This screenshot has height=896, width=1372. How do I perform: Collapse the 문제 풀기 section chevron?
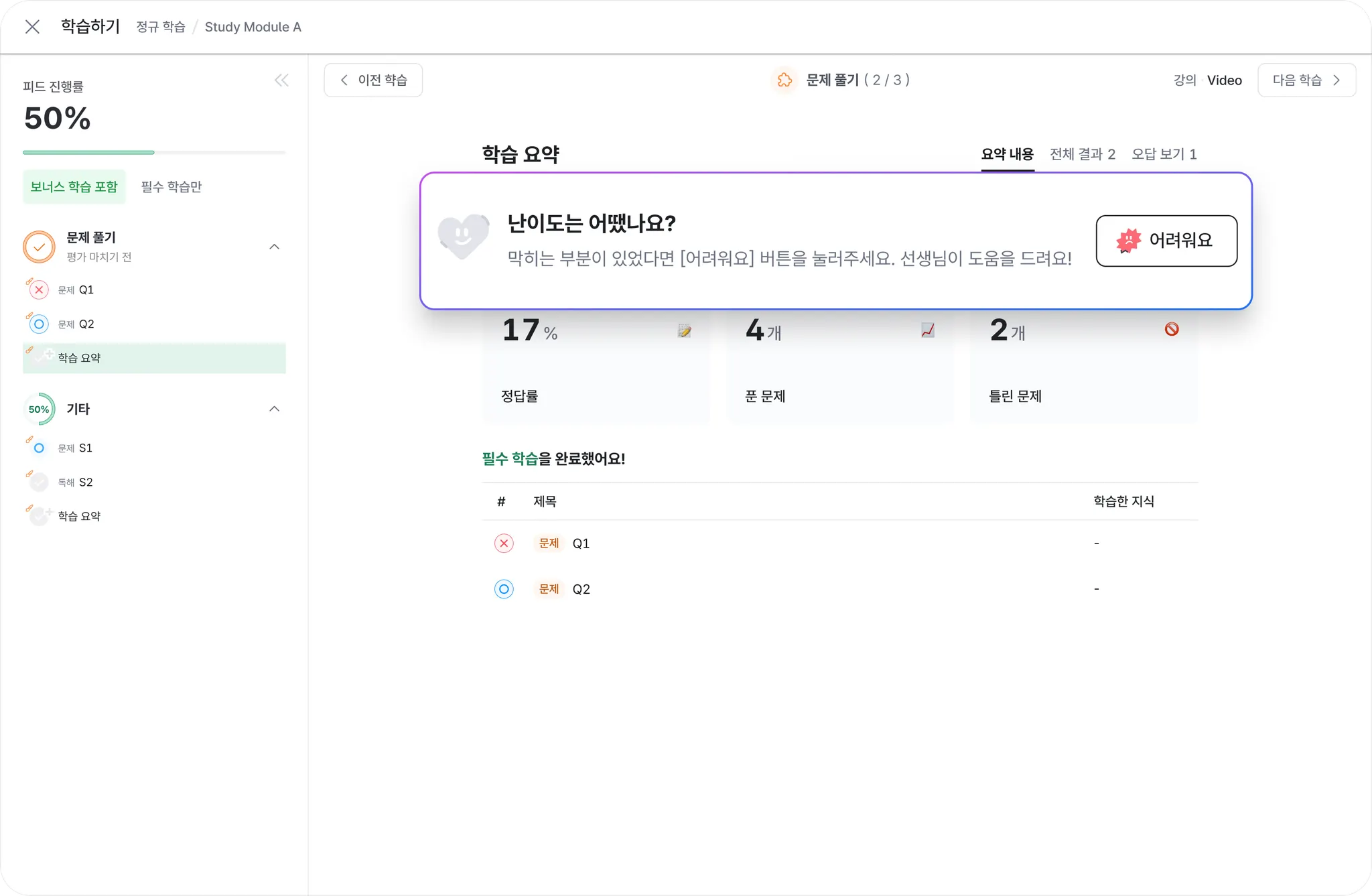274,247
